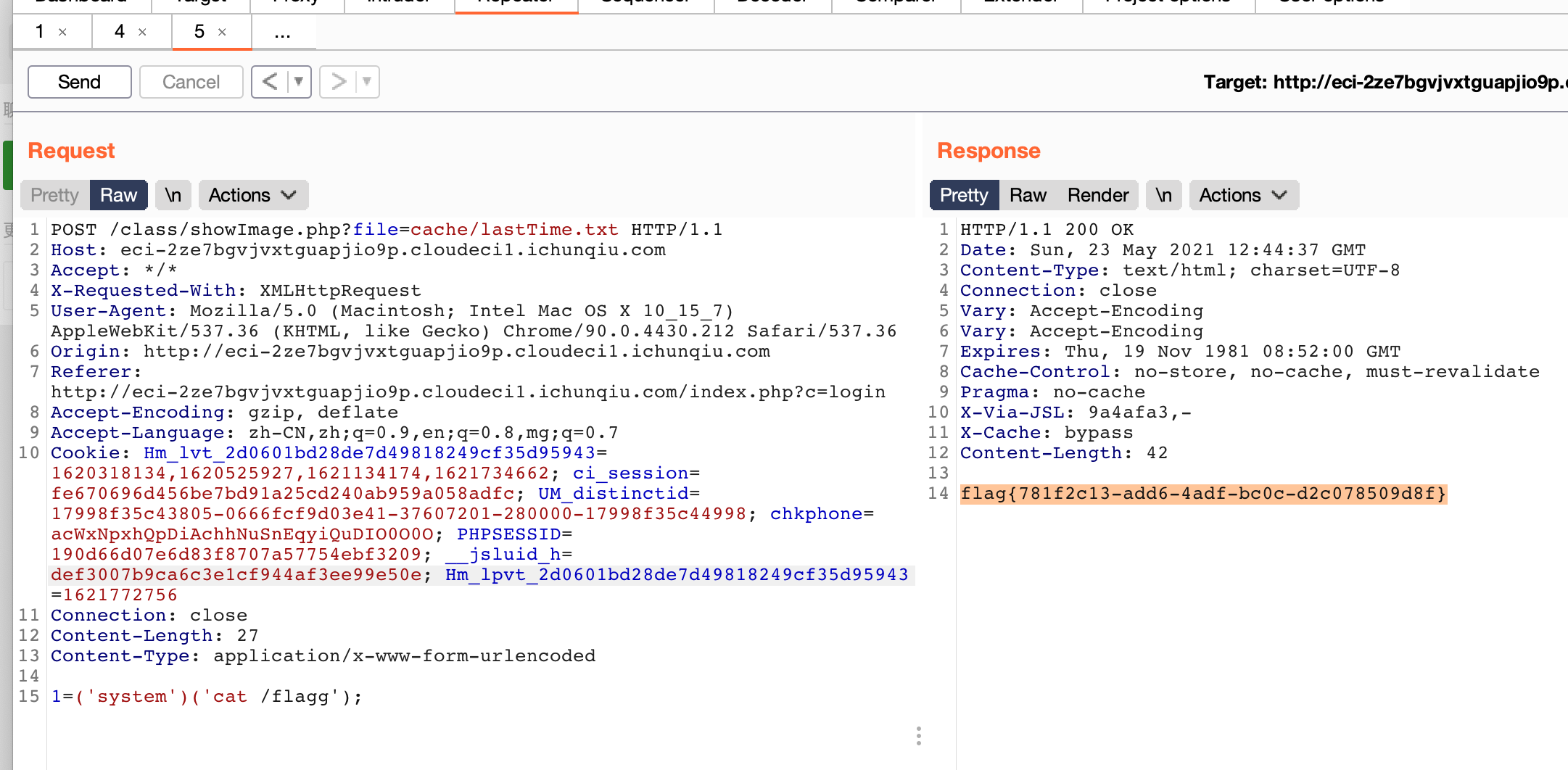Click the Accept-Encoding request header
This screenshot has width=1568, height=770.
[x=224, y=413]
